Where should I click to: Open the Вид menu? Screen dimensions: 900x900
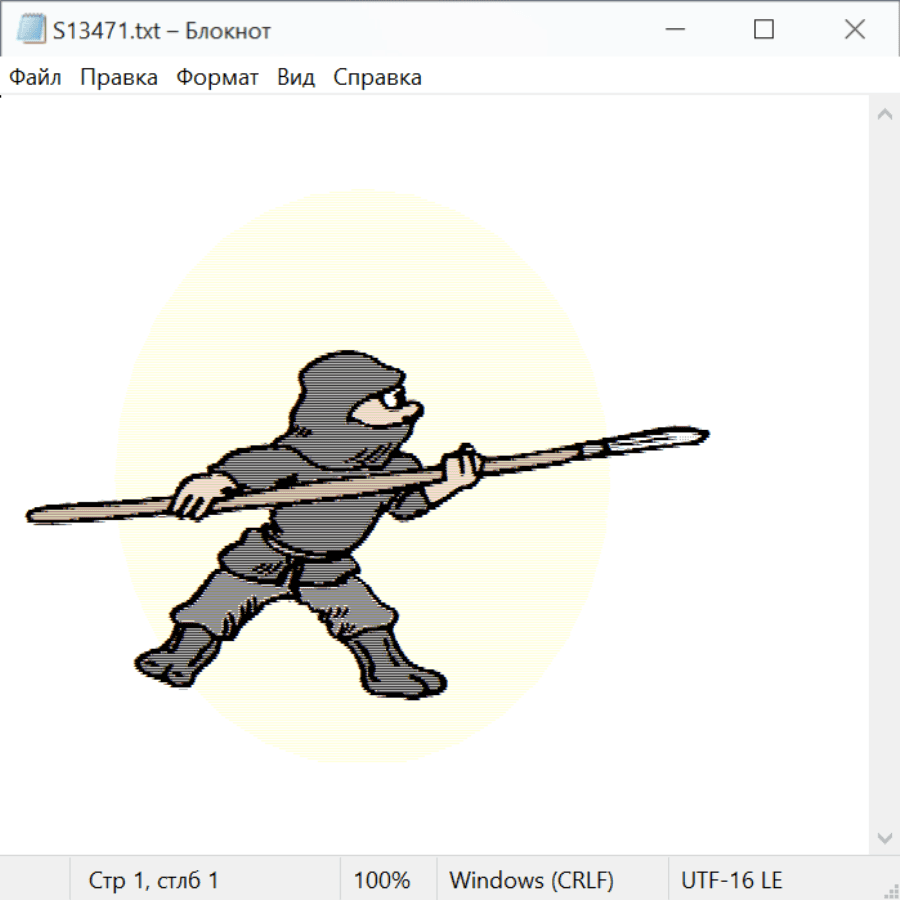click(296, 77)
